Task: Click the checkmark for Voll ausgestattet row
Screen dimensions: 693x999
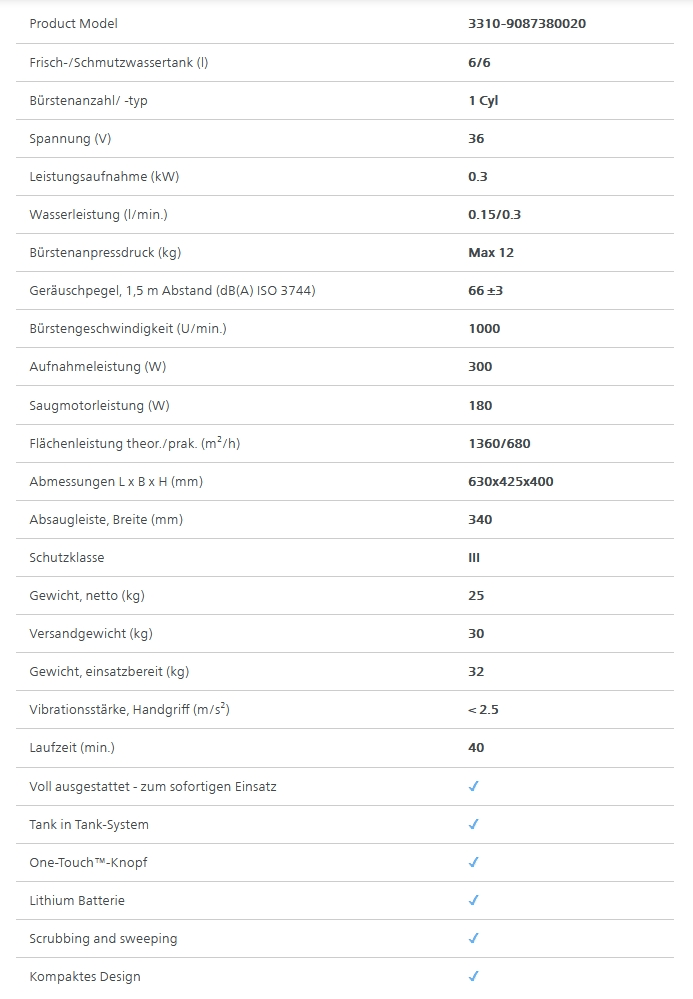Action: 474,786
